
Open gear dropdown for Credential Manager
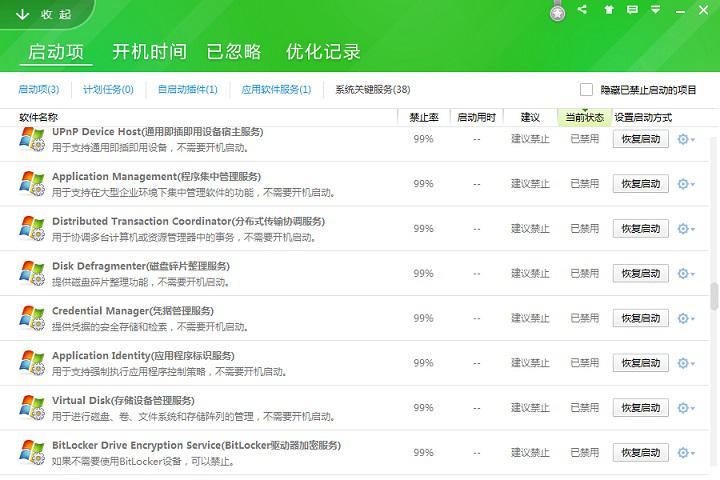coord(686,318)
